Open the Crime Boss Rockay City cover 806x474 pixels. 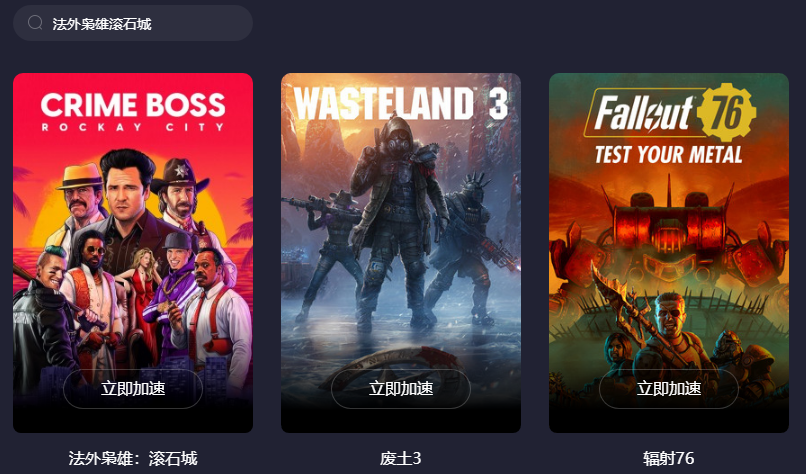[x=133, y=252]
